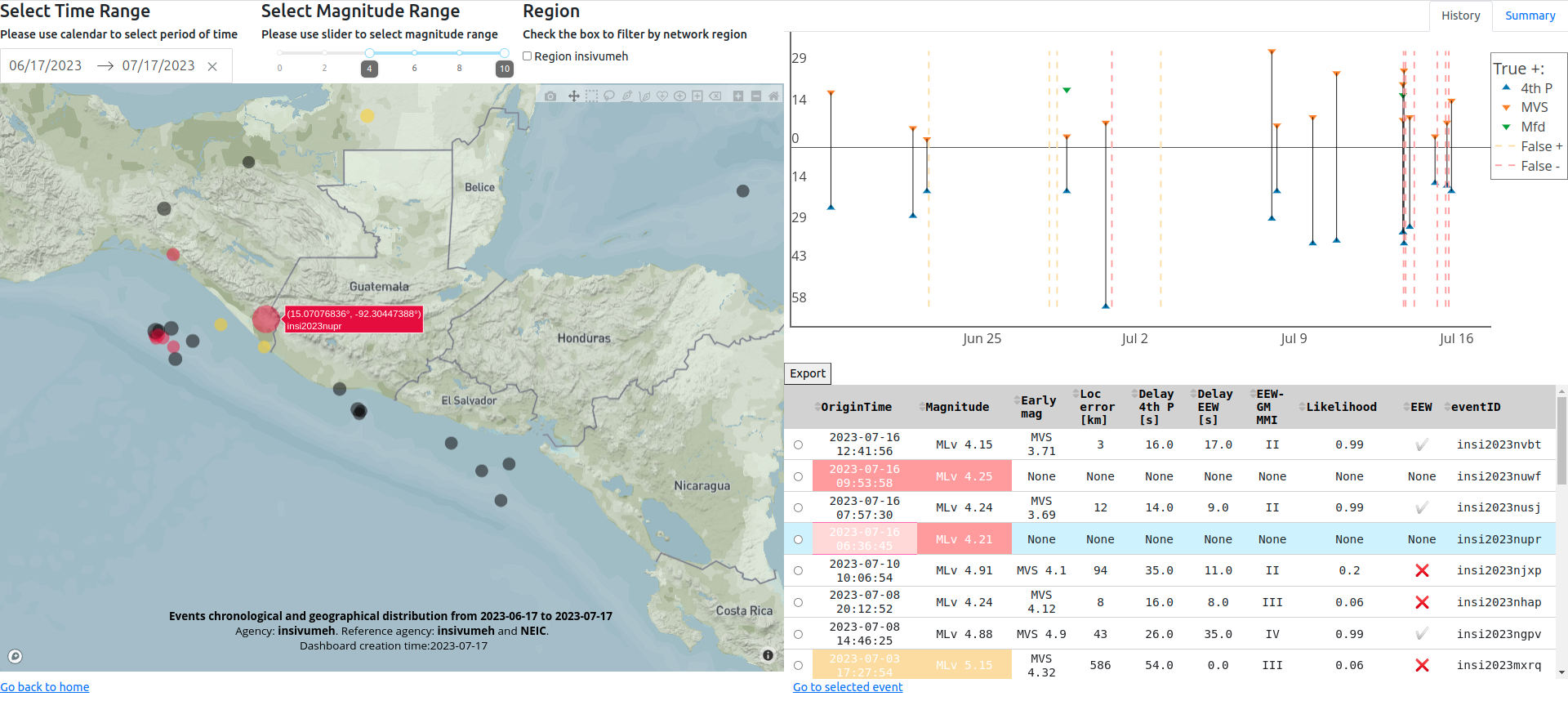Screen dimensions: 1568x701
Task: Reset map view with the home icon
Action: pos(773,96)
